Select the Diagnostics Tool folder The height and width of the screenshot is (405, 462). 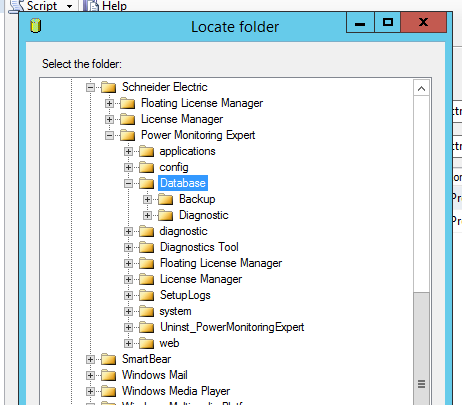click(199, 247)
